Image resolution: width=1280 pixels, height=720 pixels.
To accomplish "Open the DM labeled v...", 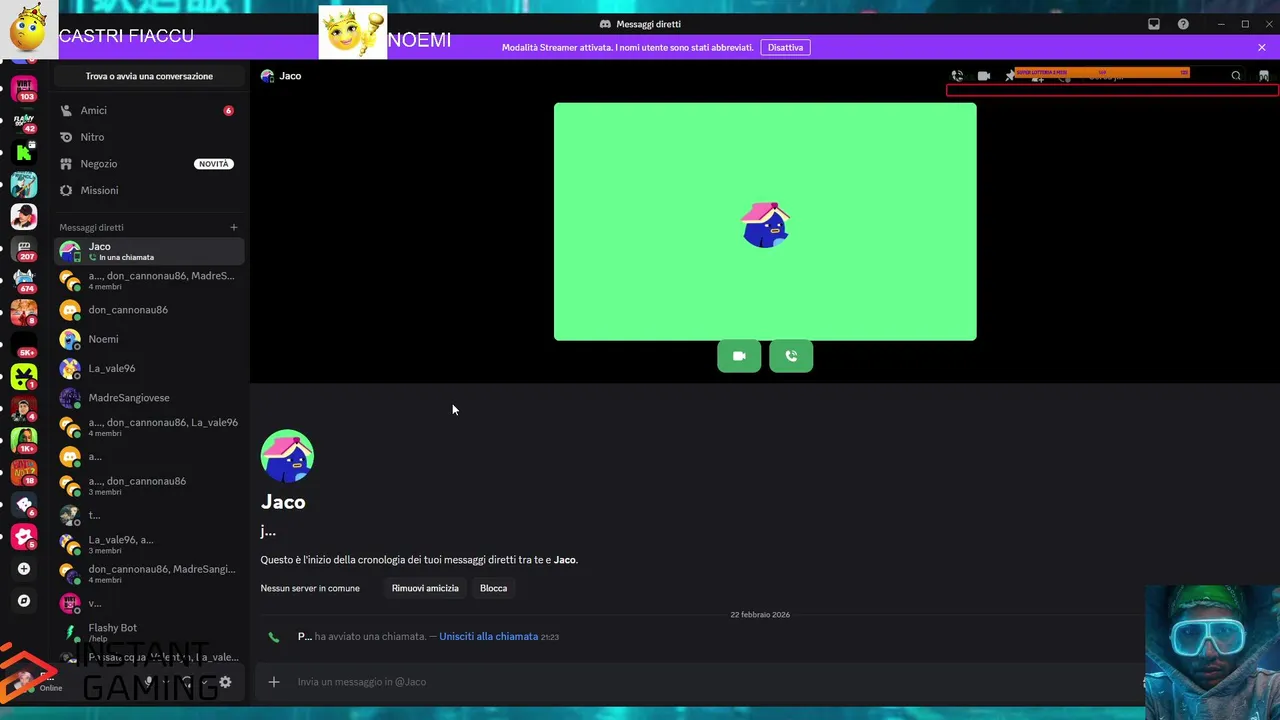I will point(148,603).
